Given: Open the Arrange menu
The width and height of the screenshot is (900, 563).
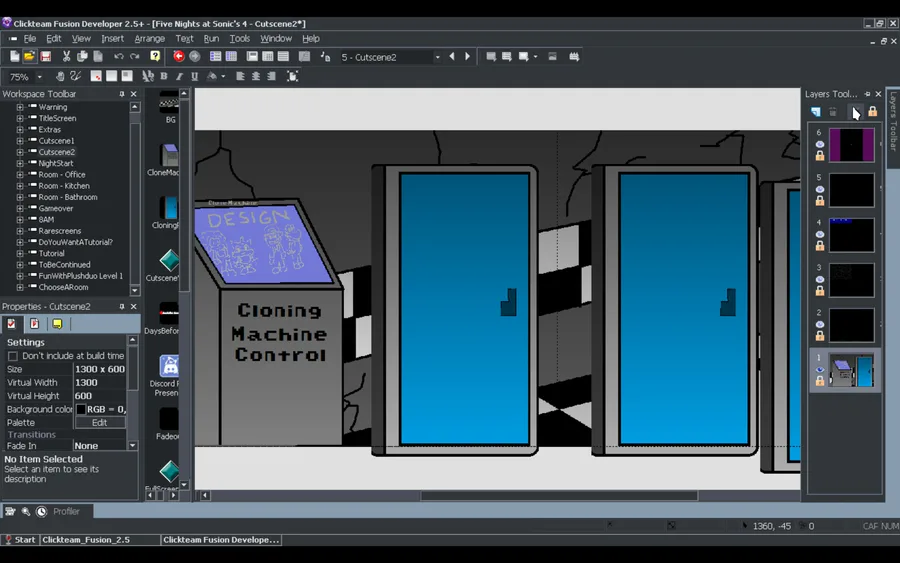Looking at the screenshot, I should tap(149, 38).
